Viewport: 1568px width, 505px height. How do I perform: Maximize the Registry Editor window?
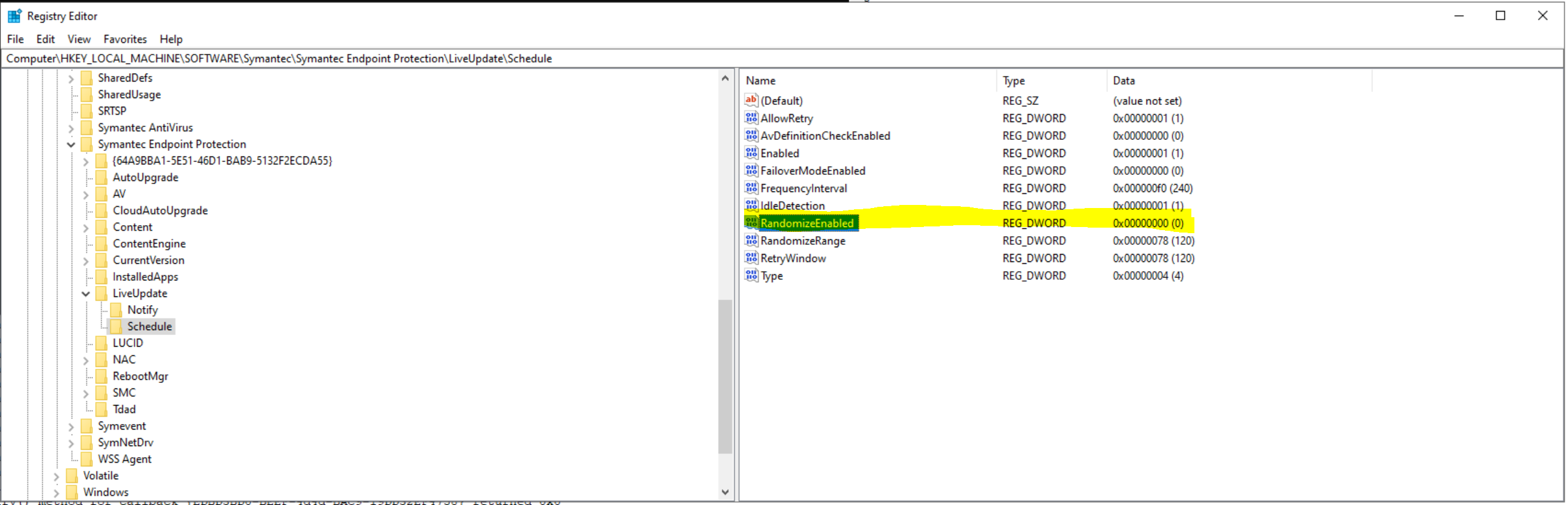(1501, 16)
